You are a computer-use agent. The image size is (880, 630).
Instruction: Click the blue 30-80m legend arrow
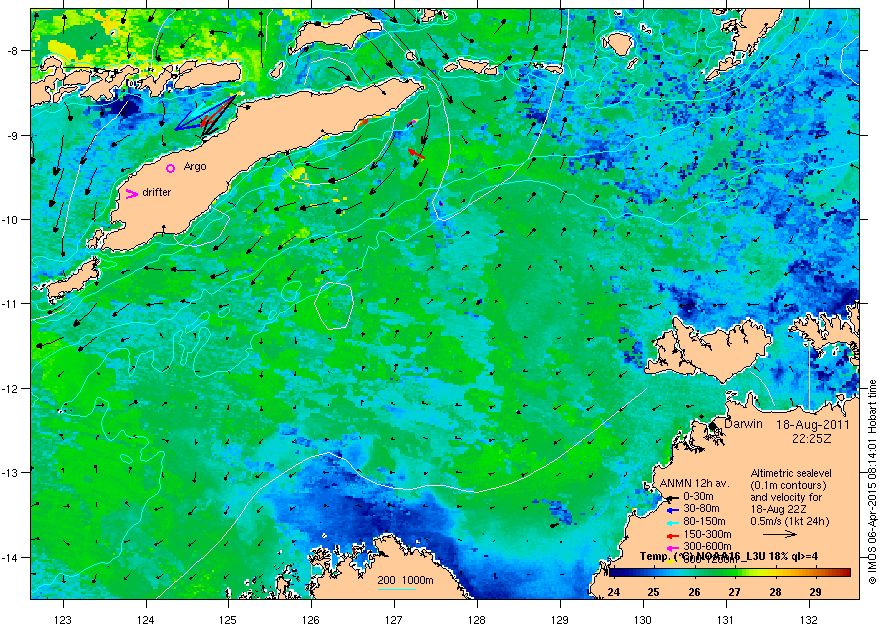(672, 510)
